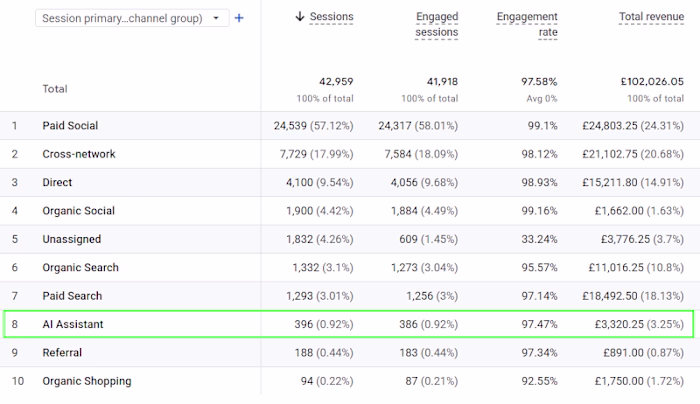Screen dimensions: 700x404
Task: Click the down arrow sort icon beside Sessions
Action: [x=300, y=17]
